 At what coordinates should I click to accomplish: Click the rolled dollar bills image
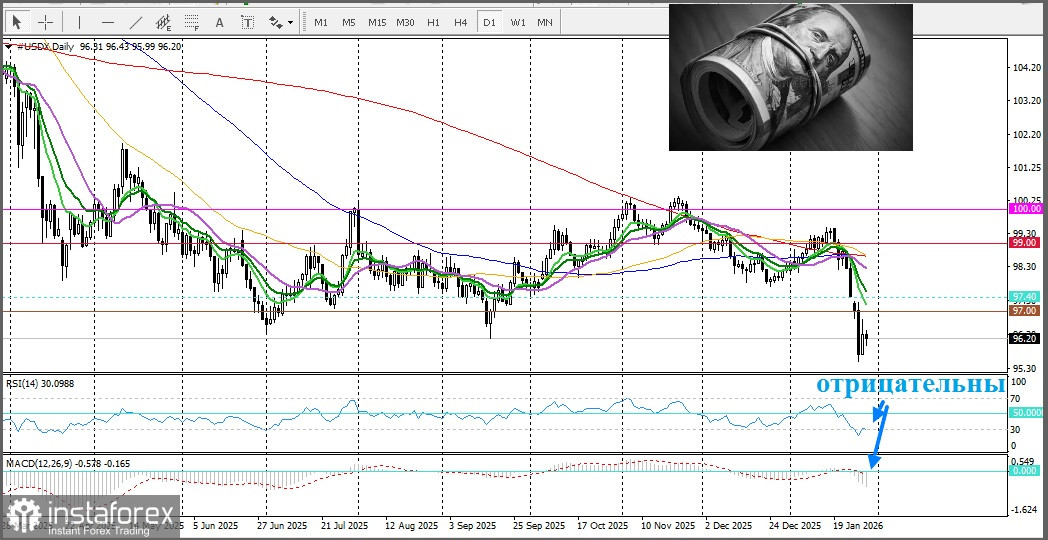790,77
